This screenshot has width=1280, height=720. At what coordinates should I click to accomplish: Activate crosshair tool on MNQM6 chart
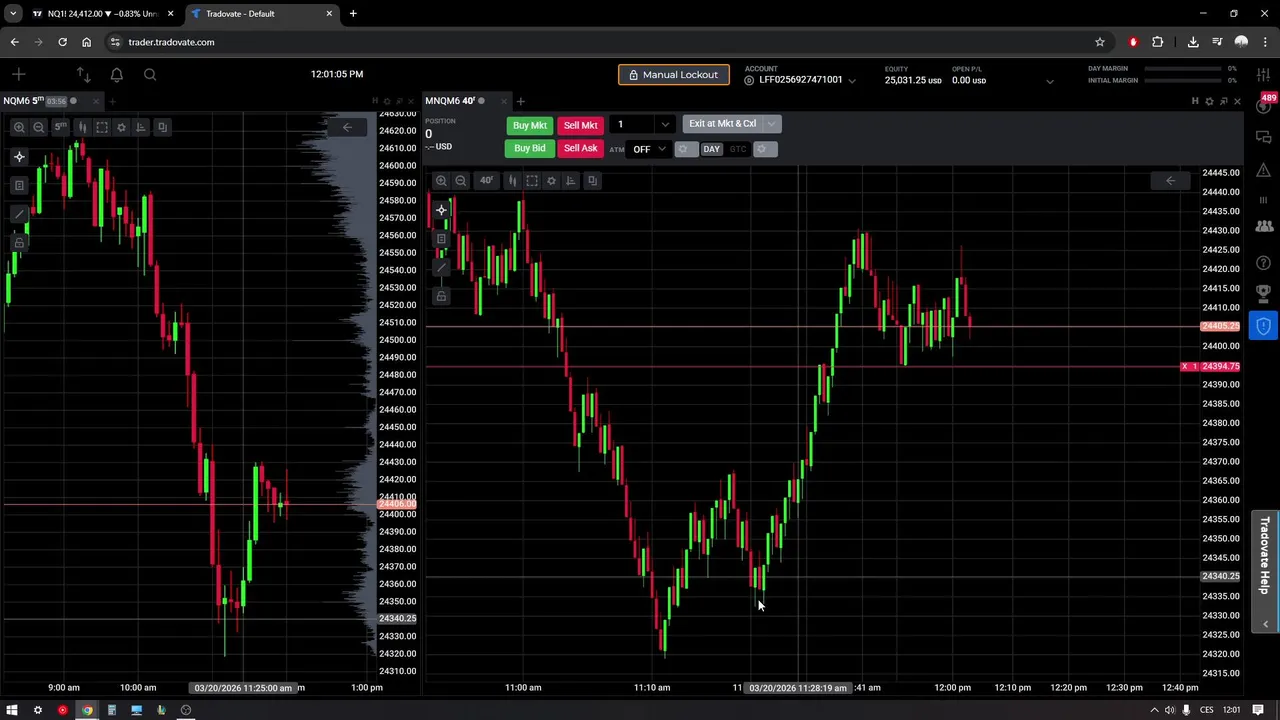coord(441,211)
